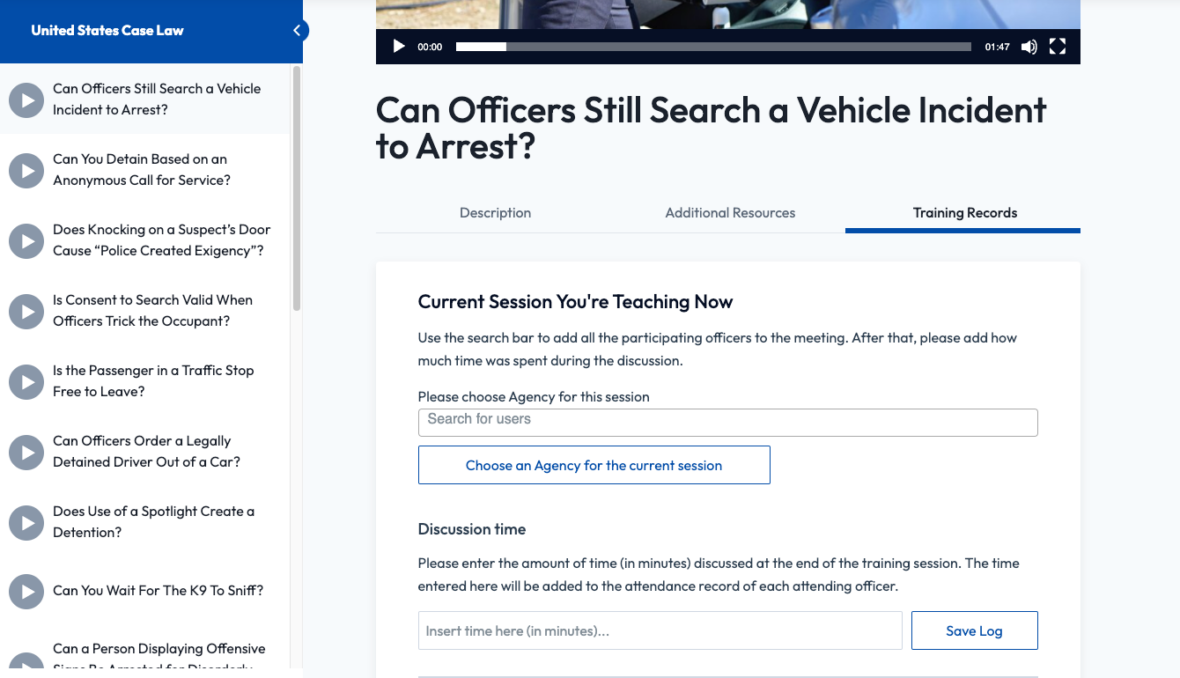
Task: Mute the video volume
Action: coord(1028,47)
